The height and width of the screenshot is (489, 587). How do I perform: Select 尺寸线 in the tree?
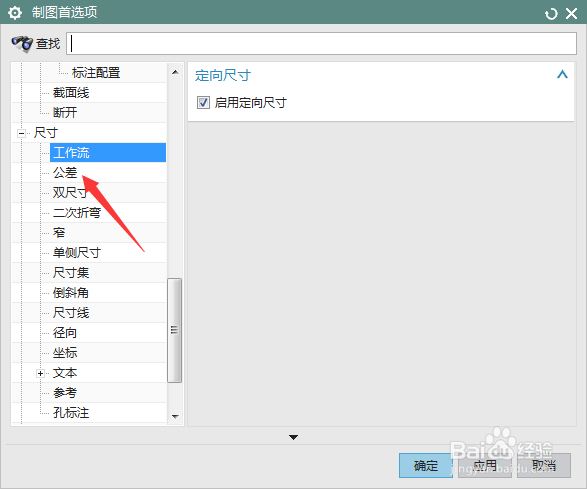(71, 313)
